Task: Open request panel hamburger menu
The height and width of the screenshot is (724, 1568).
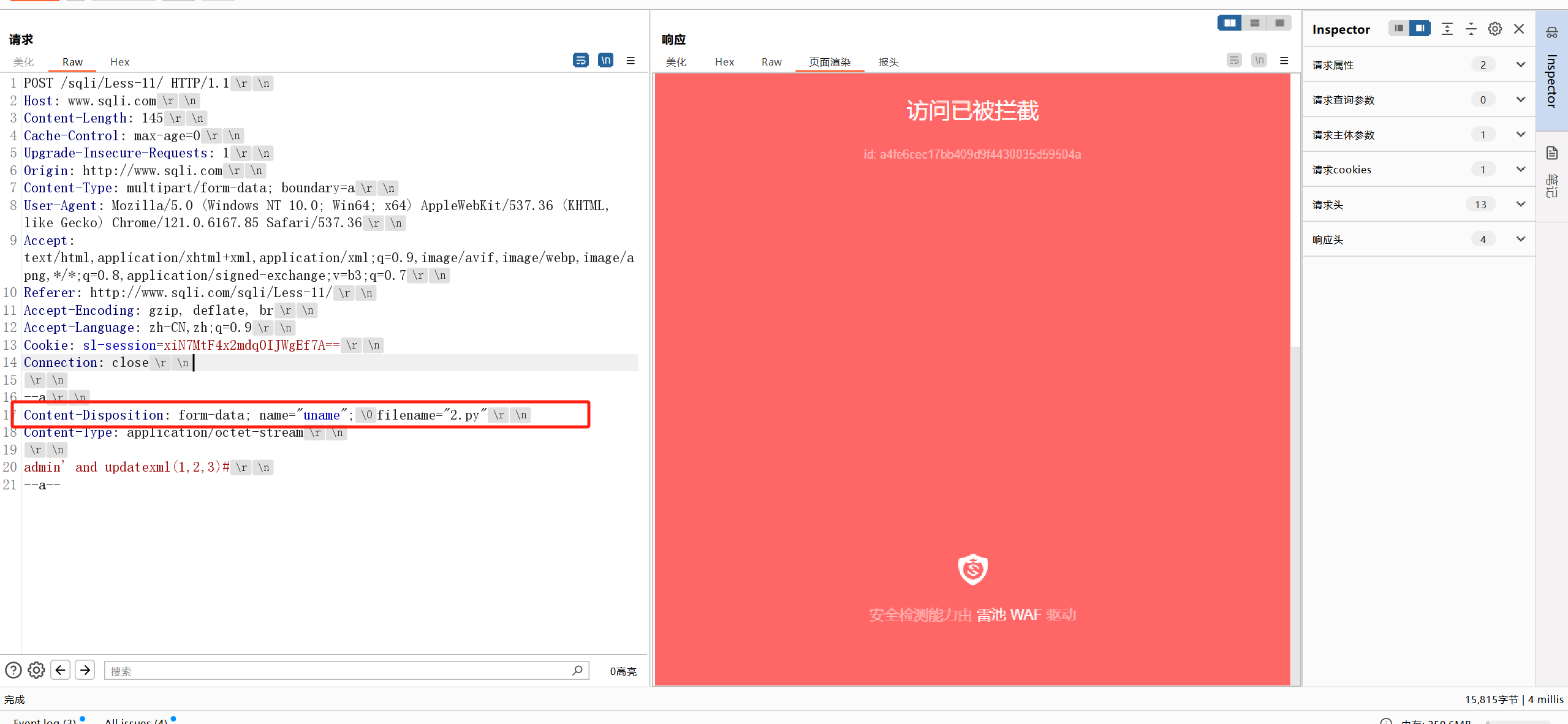Action: click(631, 61)
